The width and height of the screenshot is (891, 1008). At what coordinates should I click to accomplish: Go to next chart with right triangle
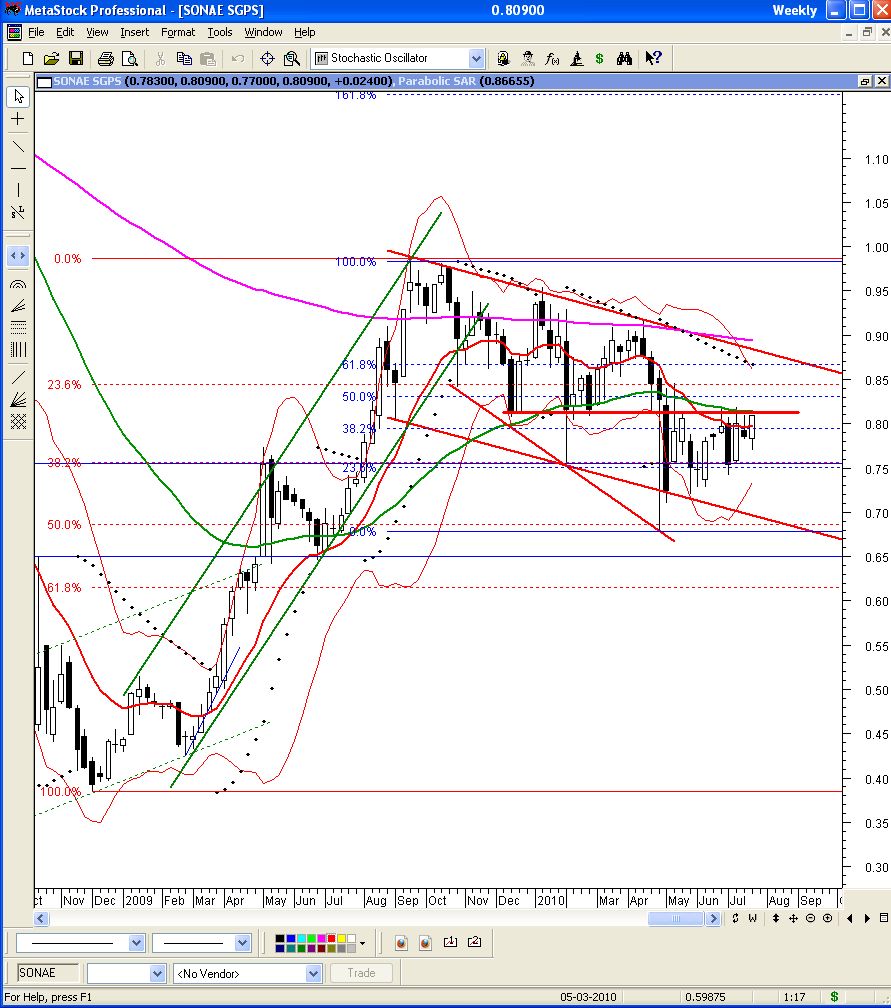tap(867, 919)
